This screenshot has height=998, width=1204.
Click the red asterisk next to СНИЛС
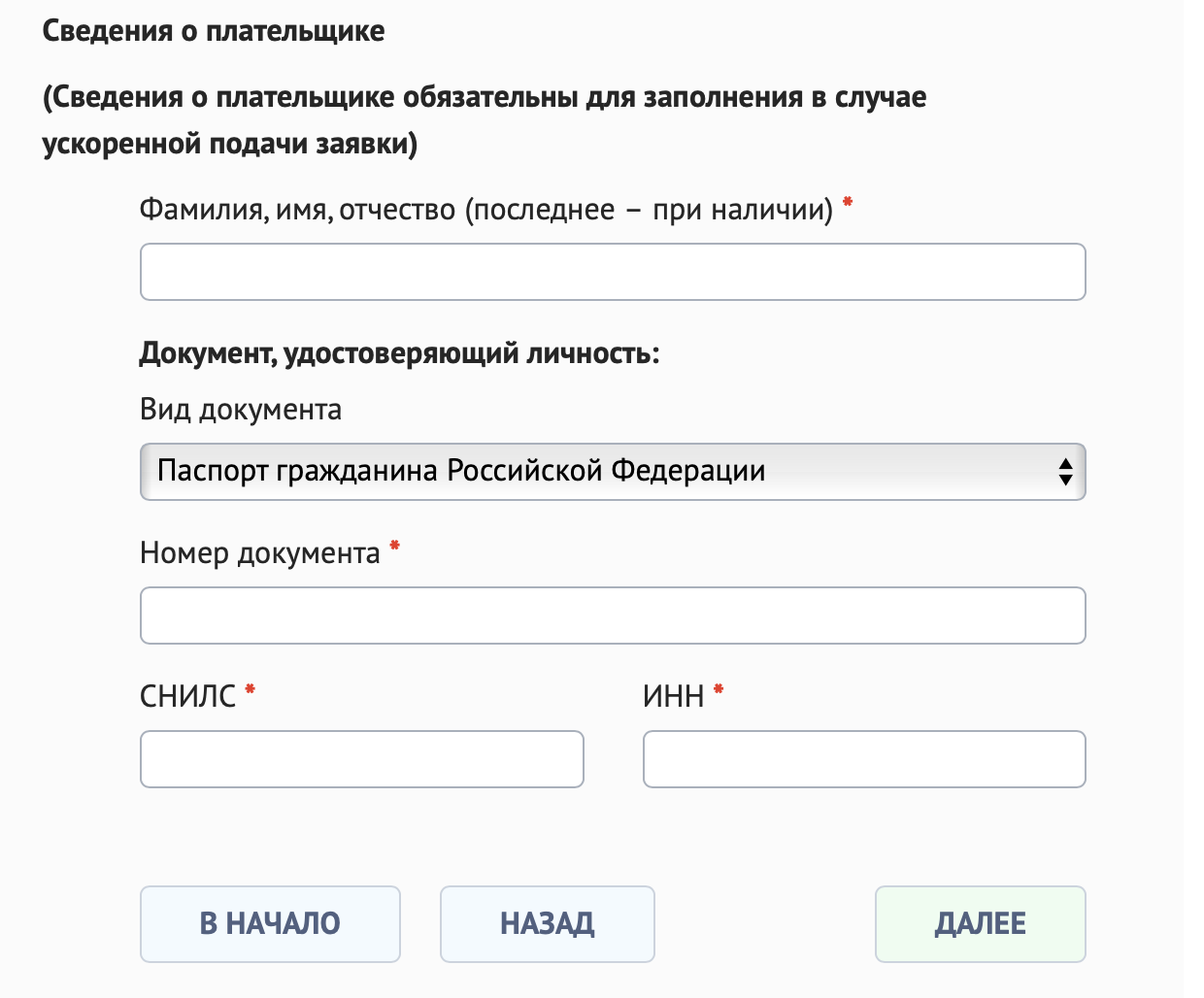pyautogui.click(x=251, y=692)
